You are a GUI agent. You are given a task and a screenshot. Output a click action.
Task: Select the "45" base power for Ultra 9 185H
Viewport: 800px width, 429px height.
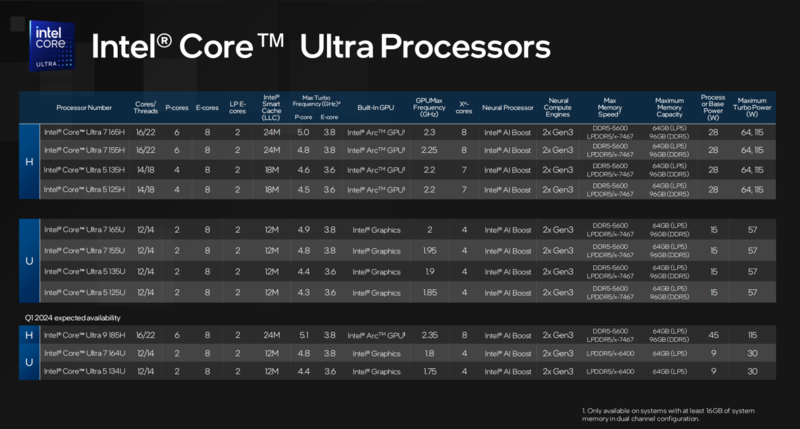pos(713,335)
